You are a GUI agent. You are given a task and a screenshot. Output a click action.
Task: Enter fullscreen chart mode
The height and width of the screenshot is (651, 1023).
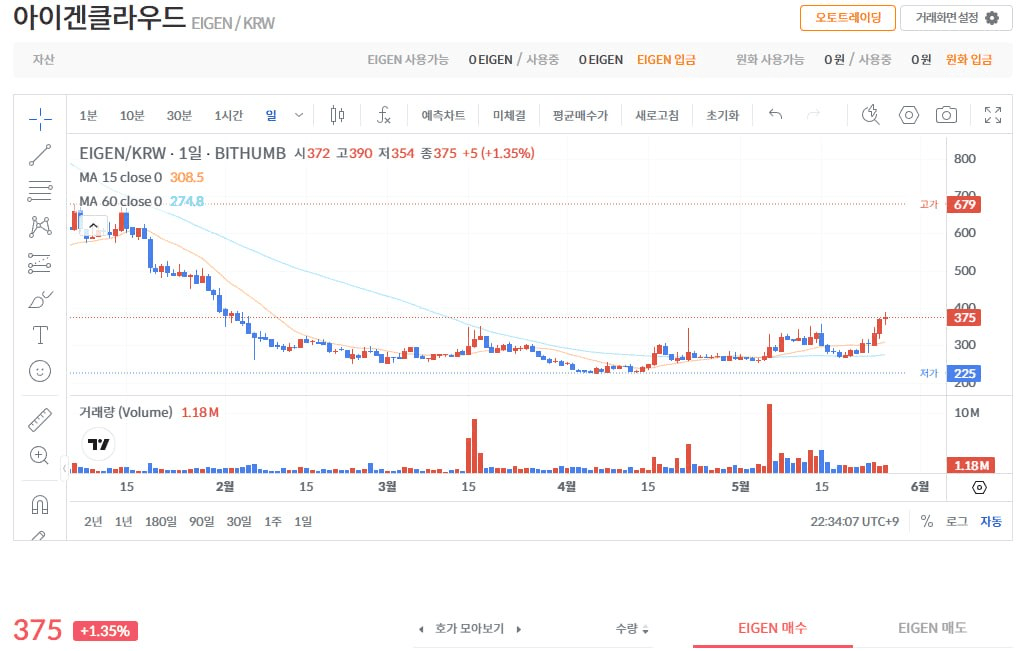point(993,115)
